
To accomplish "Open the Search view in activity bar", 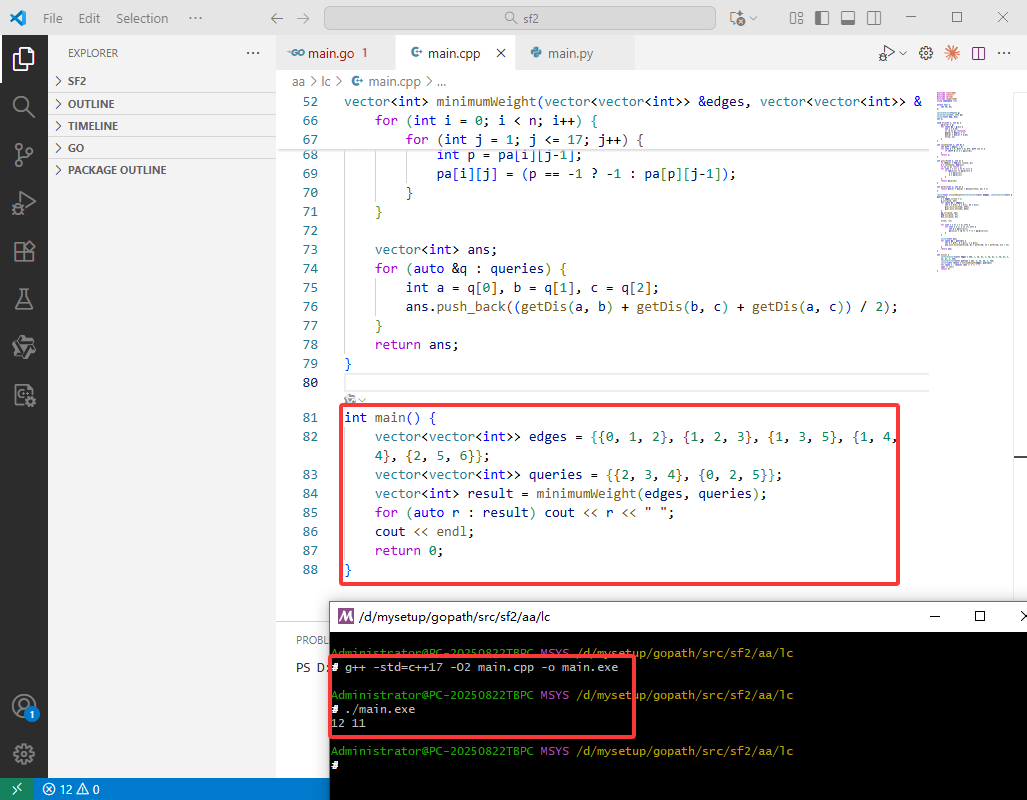I will (x=24, y=107).
